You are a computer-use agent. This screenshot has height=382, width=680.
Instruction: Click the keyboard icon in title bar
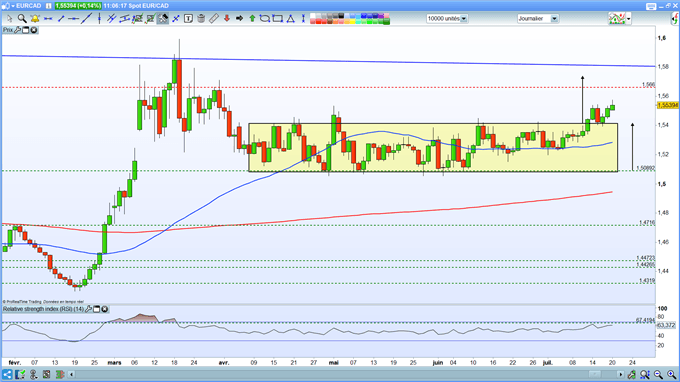click(651, 6)
